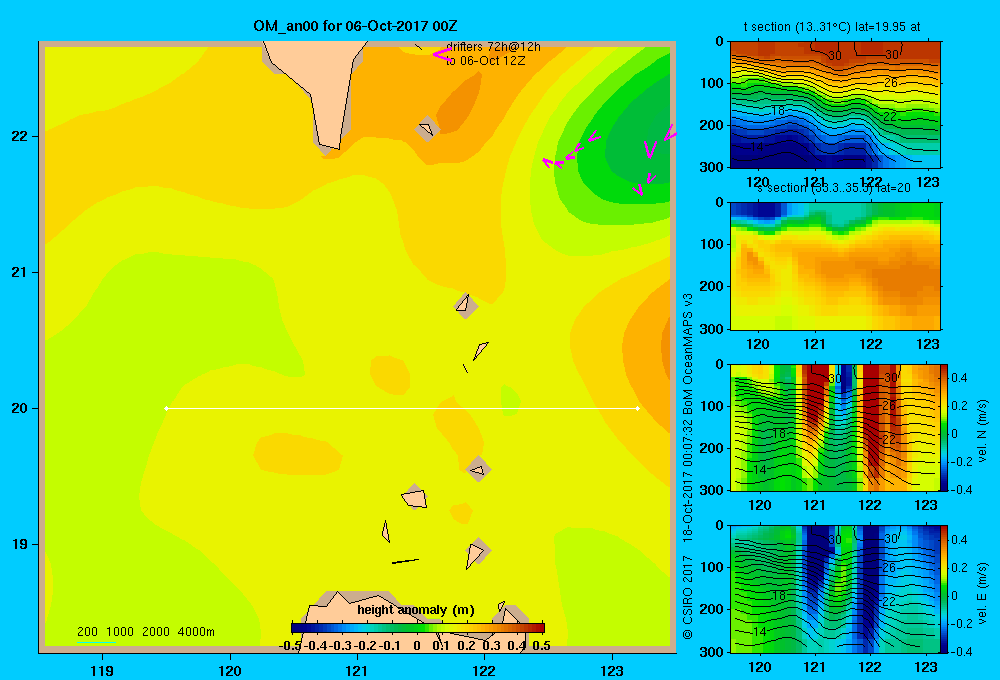Click the 300 depth tick on the temperature section
Screen dimensions: 1000x680
[712, 167]
